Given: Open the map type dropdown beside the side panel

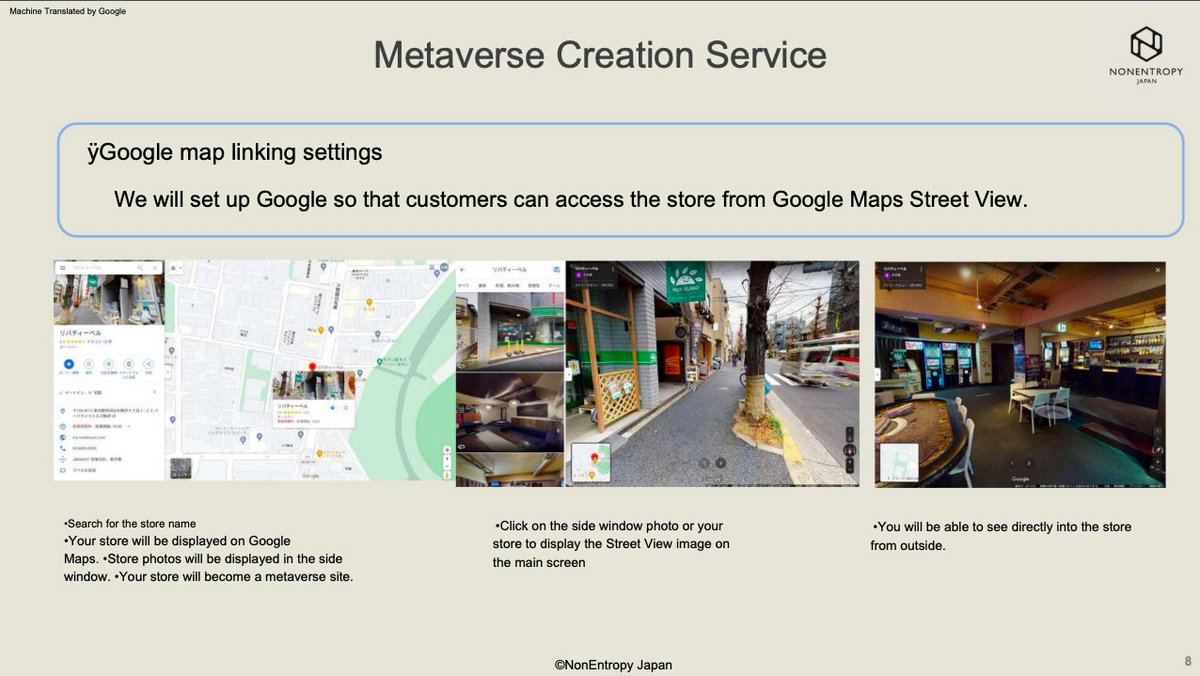Looking at the screenshot, I should (176, 268).
